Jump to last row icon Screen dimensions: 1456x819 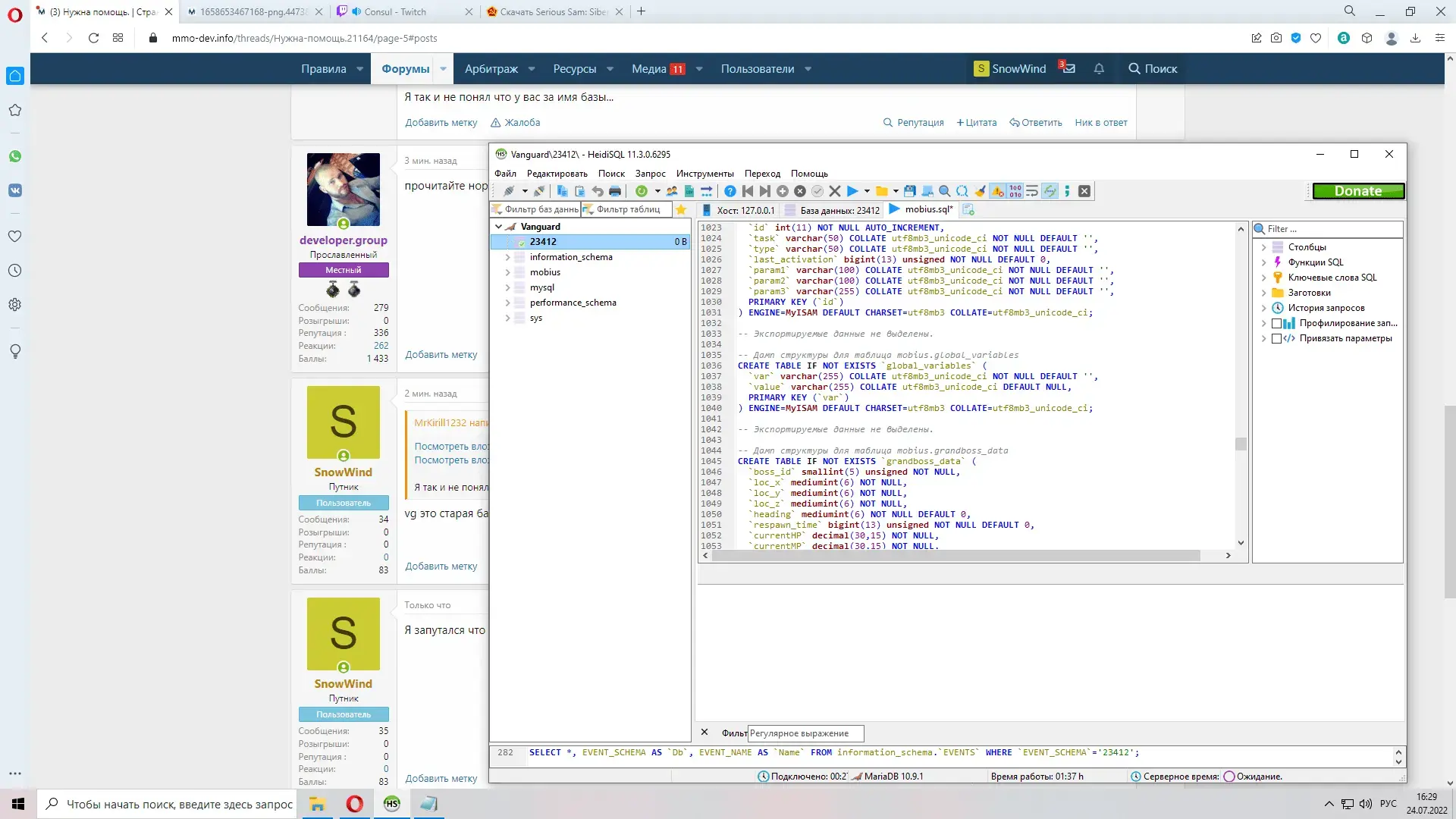point(764,191)
